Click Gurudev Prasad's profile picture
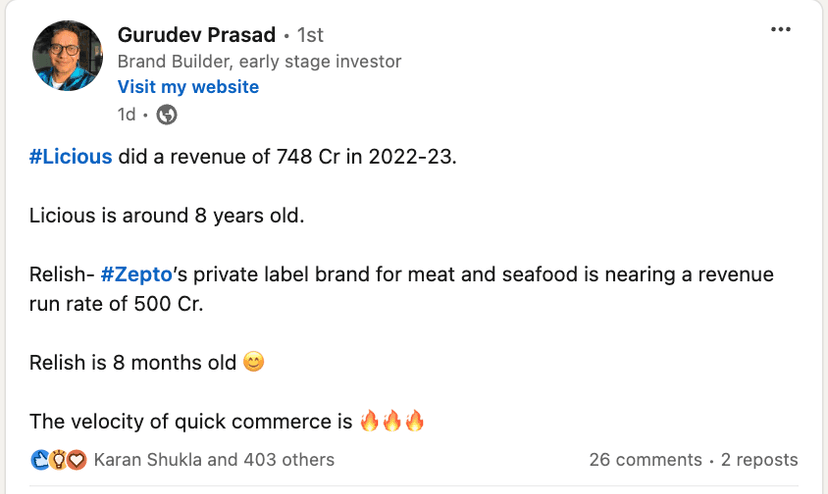The width and height of the screenshot is (828, 494). pos(68,56)
